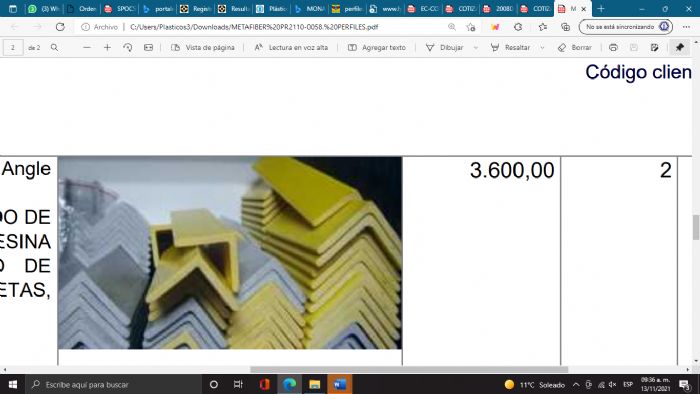Click the colorful extension icon
This screenshot has height=394, width=700.
(x=495, y=27)
